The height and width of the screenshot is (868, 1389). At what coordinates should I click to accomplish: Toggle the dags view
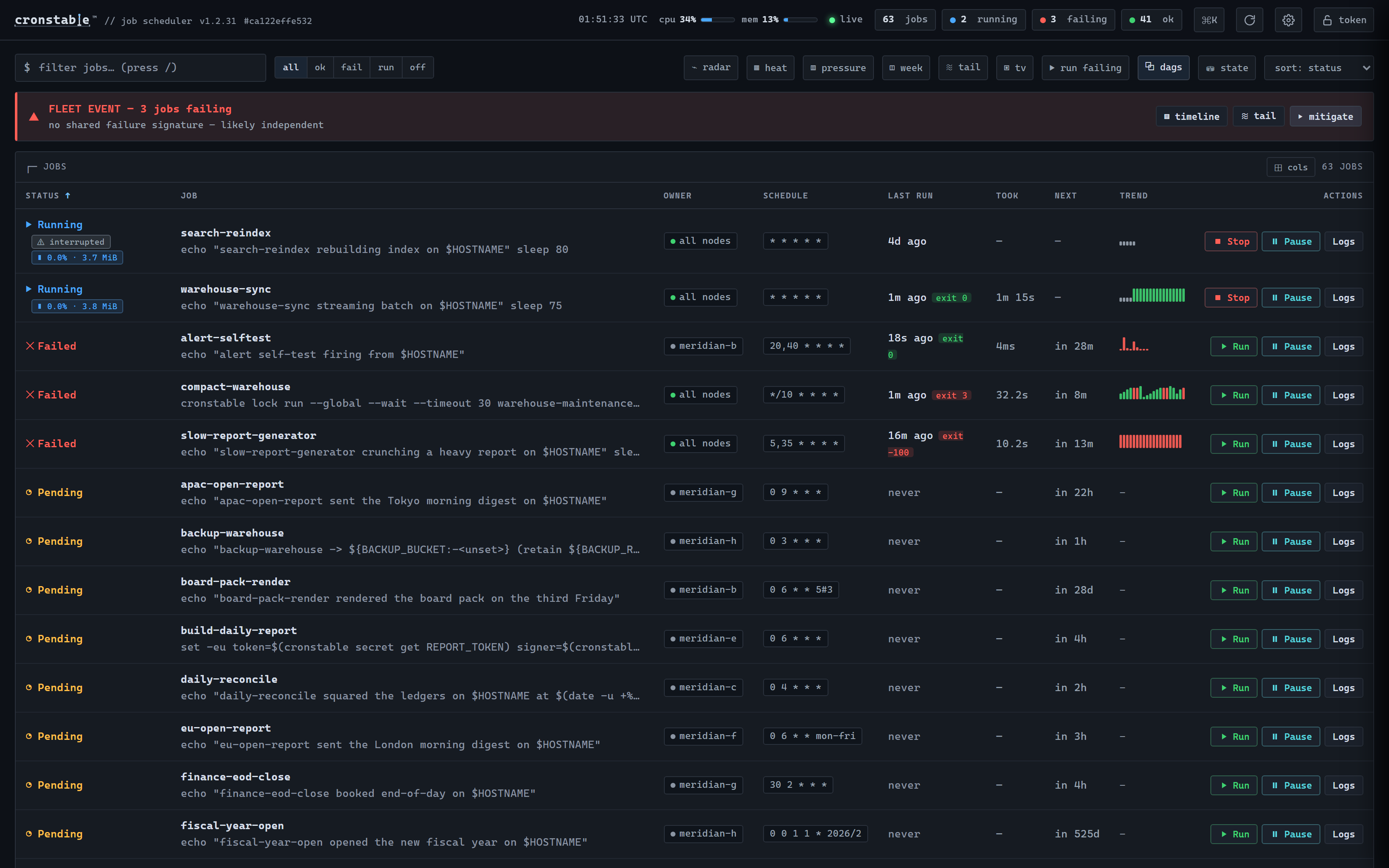(x=1163, y=68)
